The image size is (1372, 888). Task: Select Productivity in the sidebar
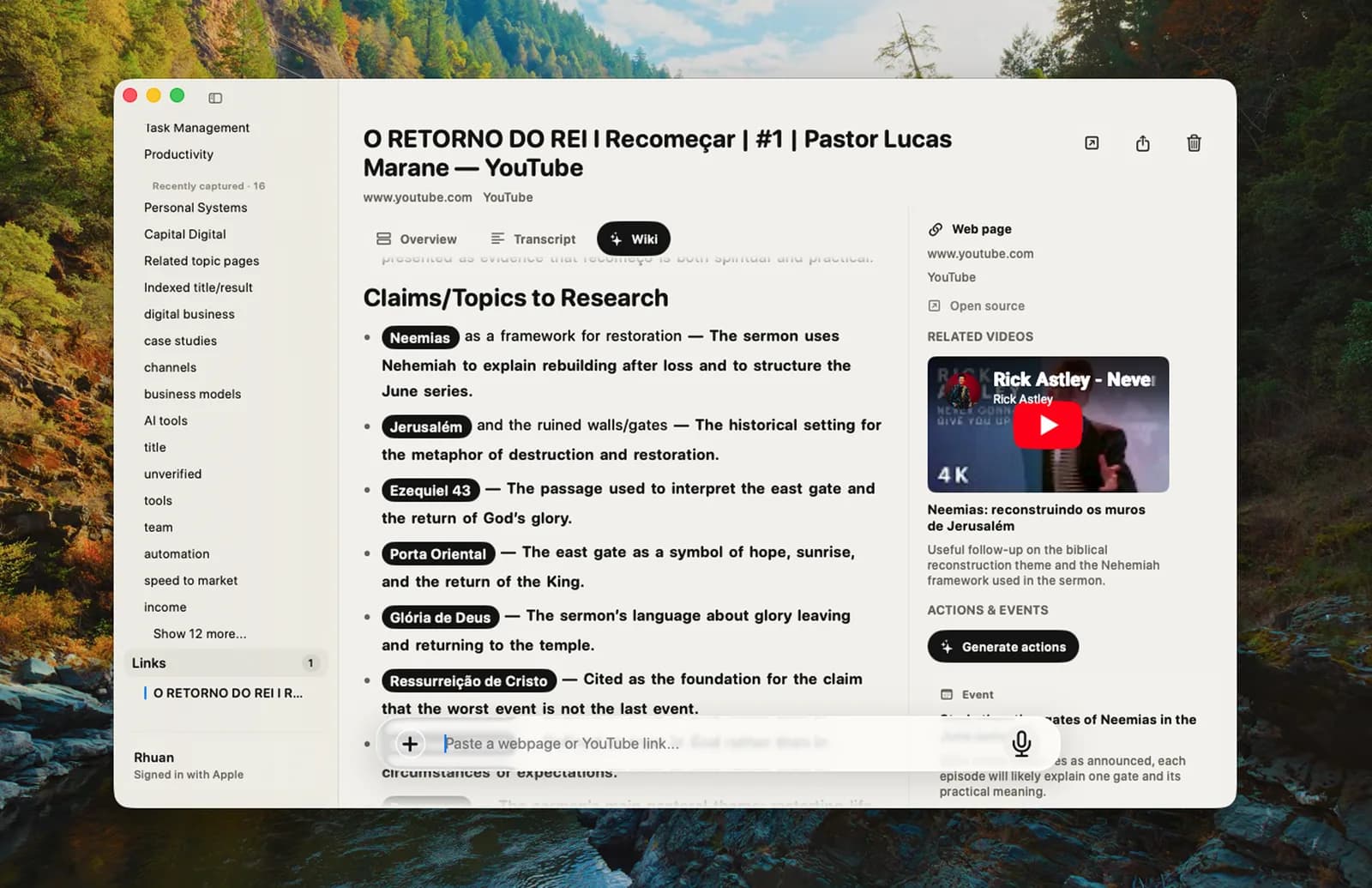[x=178, y=154]
